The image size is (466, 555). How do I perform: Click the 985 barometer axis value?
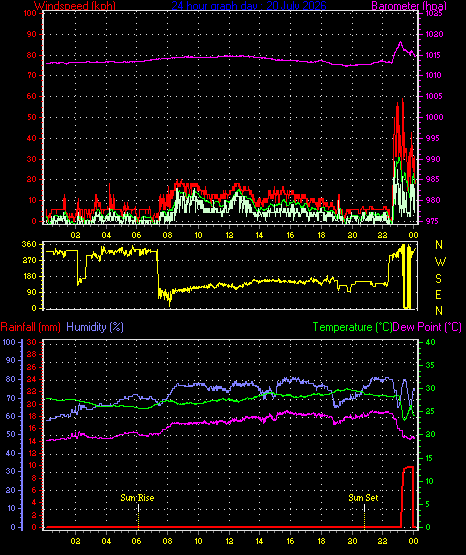click(x=432, y=179)
